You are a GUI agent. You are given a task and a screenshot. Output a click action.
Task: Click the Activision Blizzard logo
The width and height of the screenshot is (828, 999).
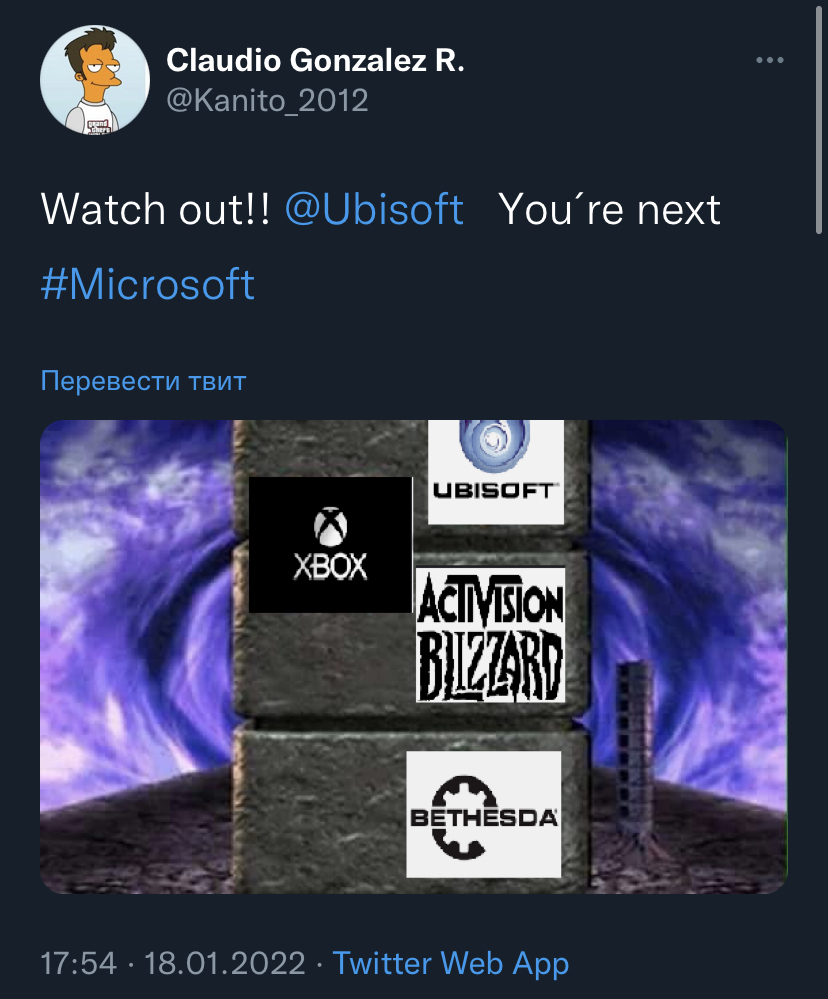(490, 635)
